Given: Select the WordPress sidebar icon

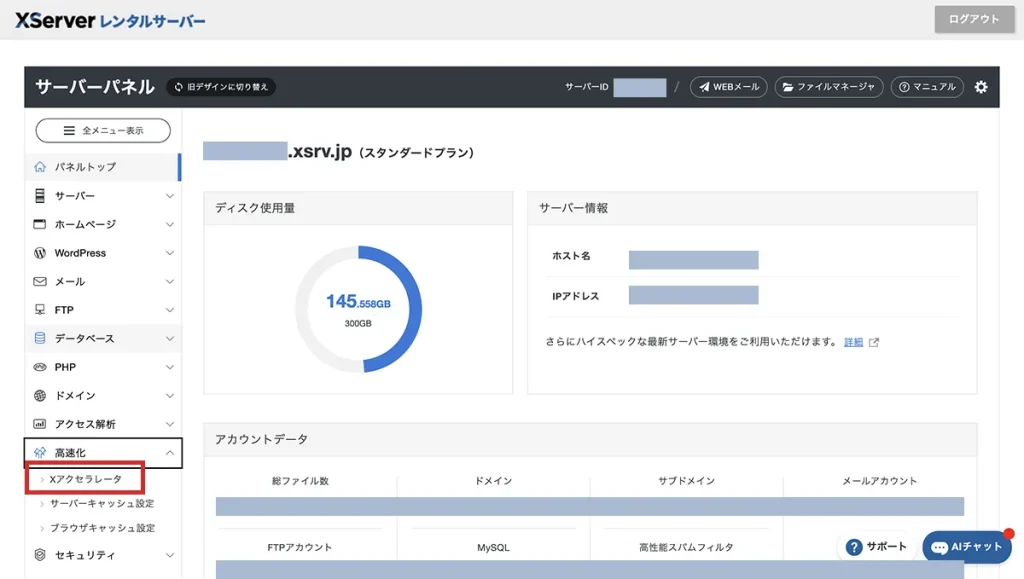Looking at the screenshot, I should [x=41, y=253].
